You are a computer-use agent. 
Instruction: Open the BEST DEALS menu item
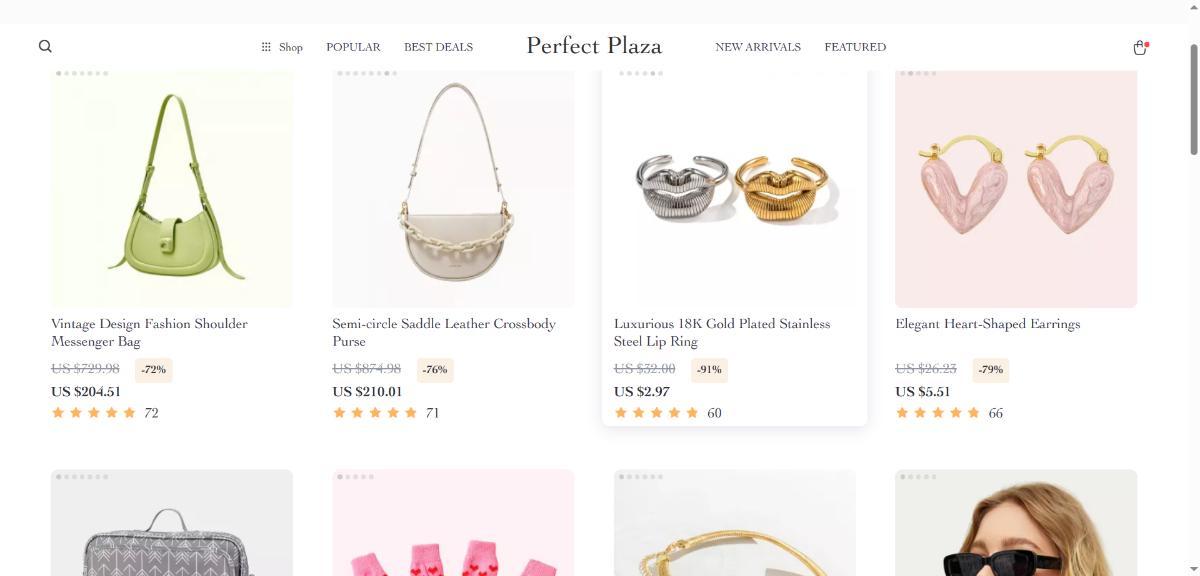[x=438, y=47]
